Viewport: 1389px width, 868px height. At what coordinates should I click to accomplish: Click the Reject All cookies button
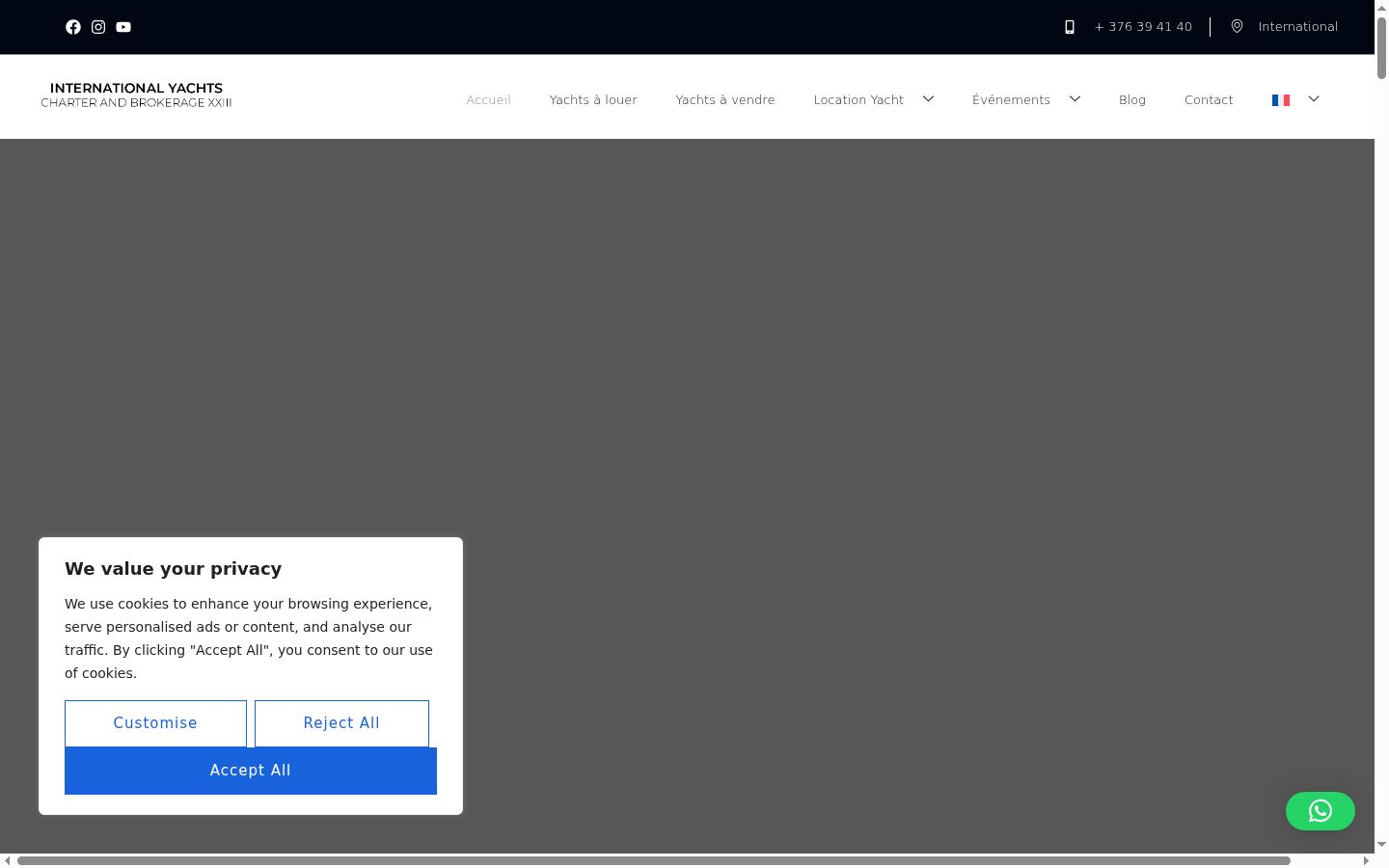pos(341,723)
